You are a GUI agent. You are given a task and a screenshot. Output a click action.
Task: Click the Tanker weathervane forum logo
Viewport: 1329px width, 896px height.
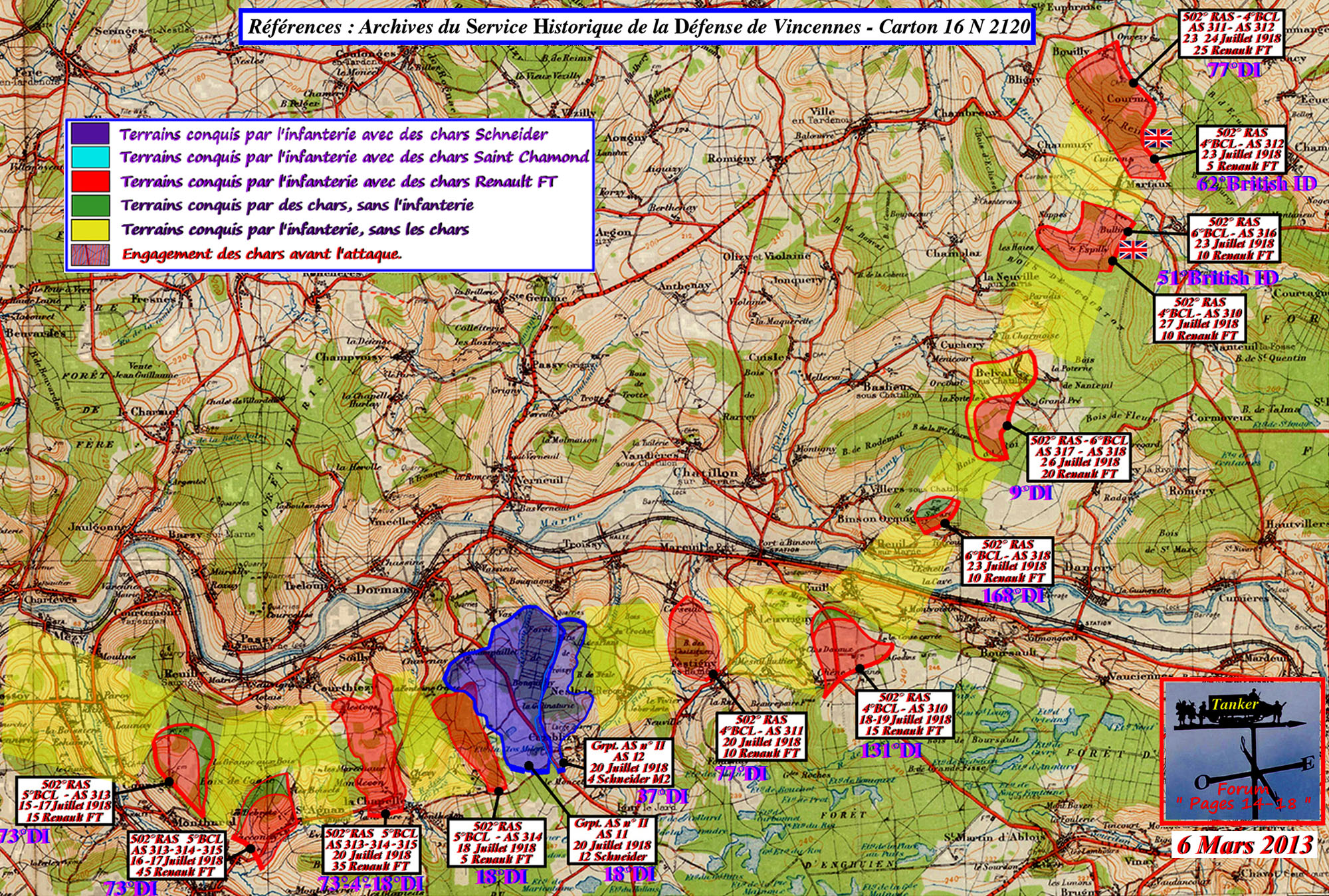[1242, 751]
